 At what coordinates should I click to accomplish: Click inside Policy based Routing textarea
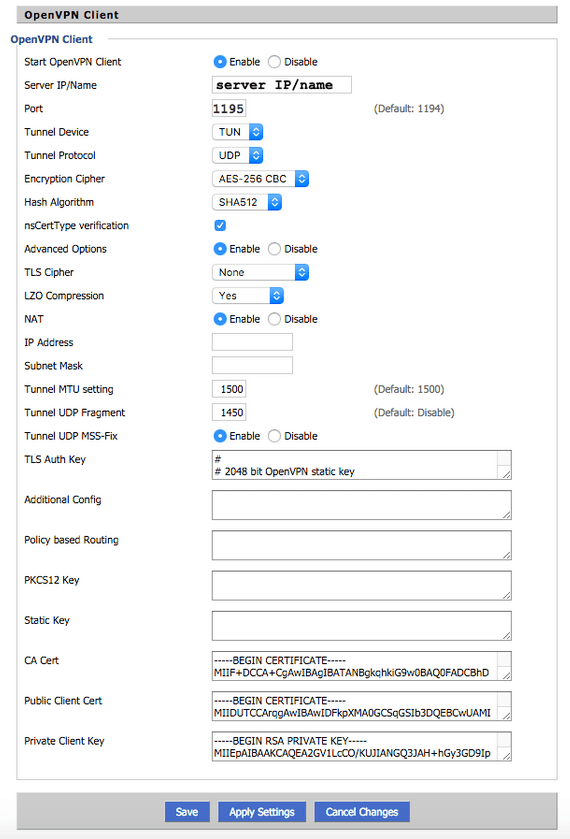pyautogui.click(x=362, y=546)
